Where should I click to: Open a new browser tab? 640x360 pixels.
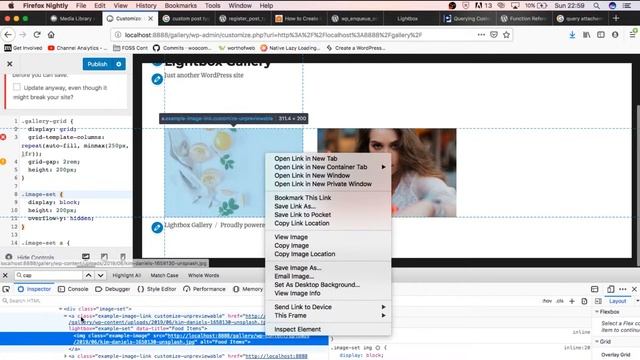[x=616, y=18]
